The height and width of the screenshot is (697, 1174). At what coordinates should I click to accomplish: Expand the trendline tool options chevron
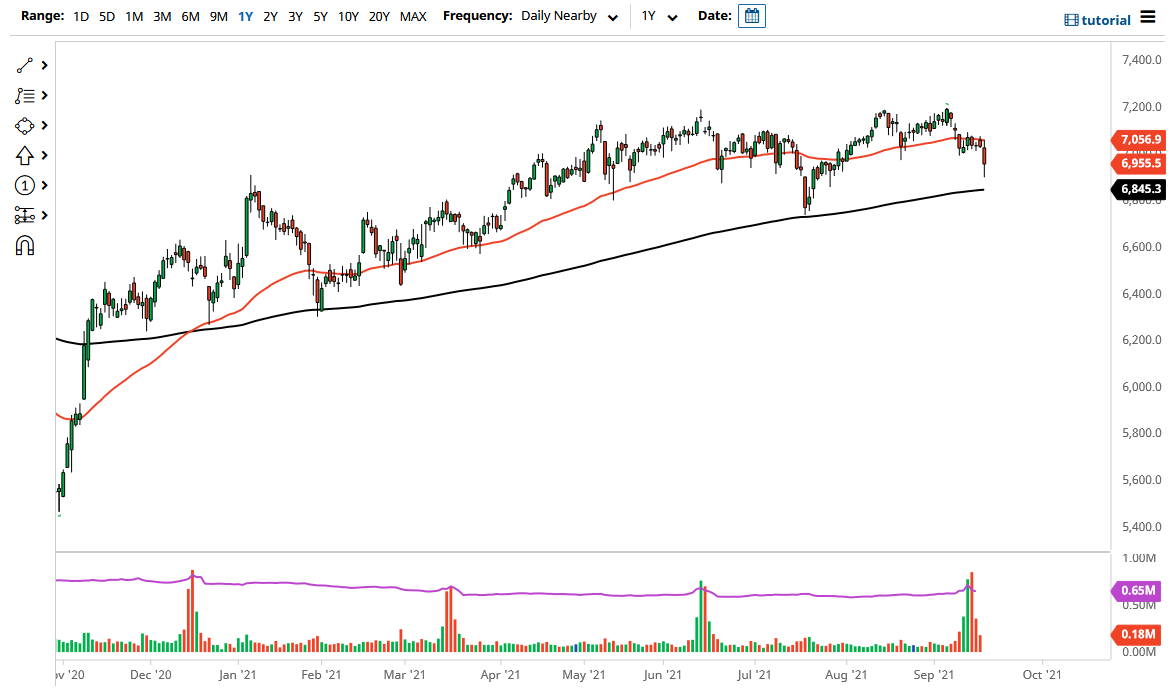(x=43, y=65)
